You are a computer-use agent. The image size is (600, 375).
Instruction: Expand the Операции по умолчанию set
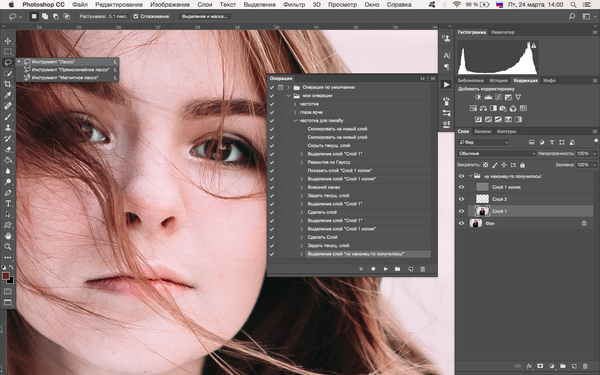(289, 87)
